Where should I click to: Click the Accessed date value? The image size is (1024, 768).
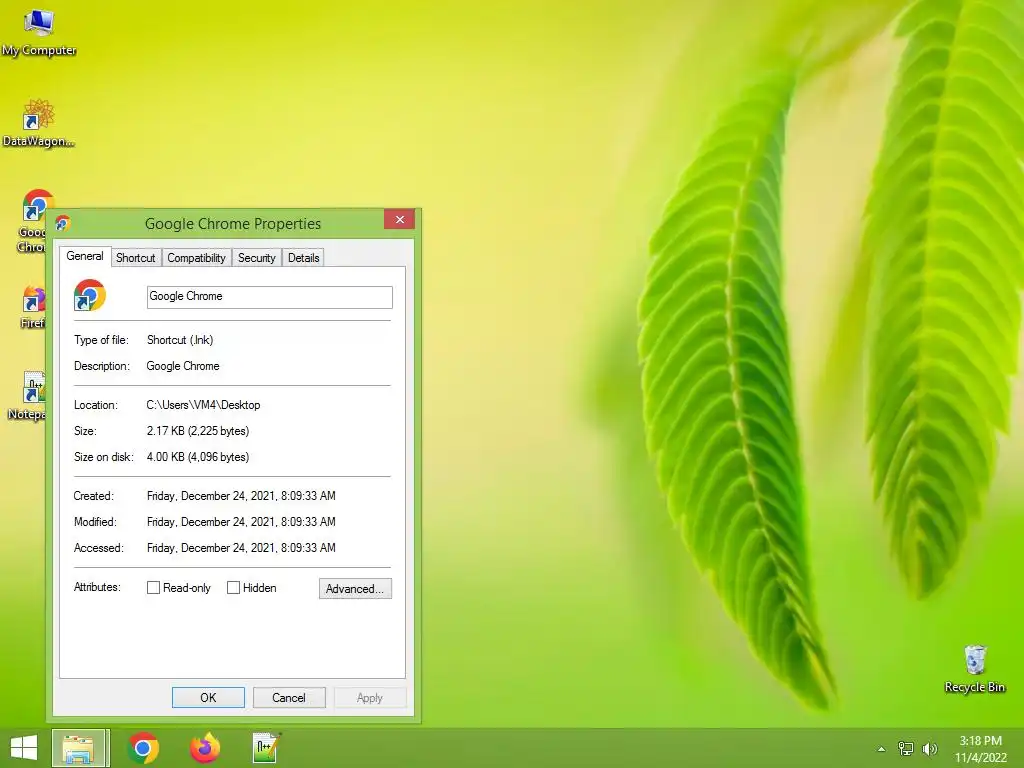241,548
